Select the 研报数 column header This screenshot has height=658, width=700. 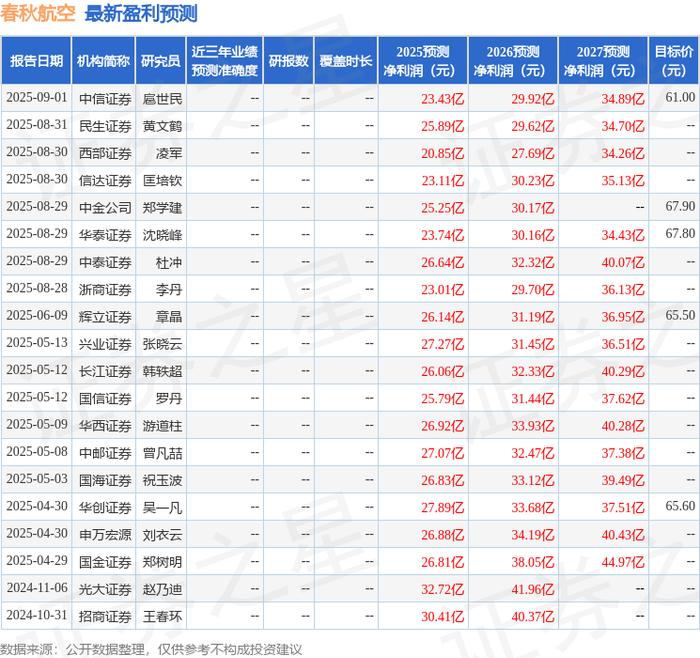point(288,61)
